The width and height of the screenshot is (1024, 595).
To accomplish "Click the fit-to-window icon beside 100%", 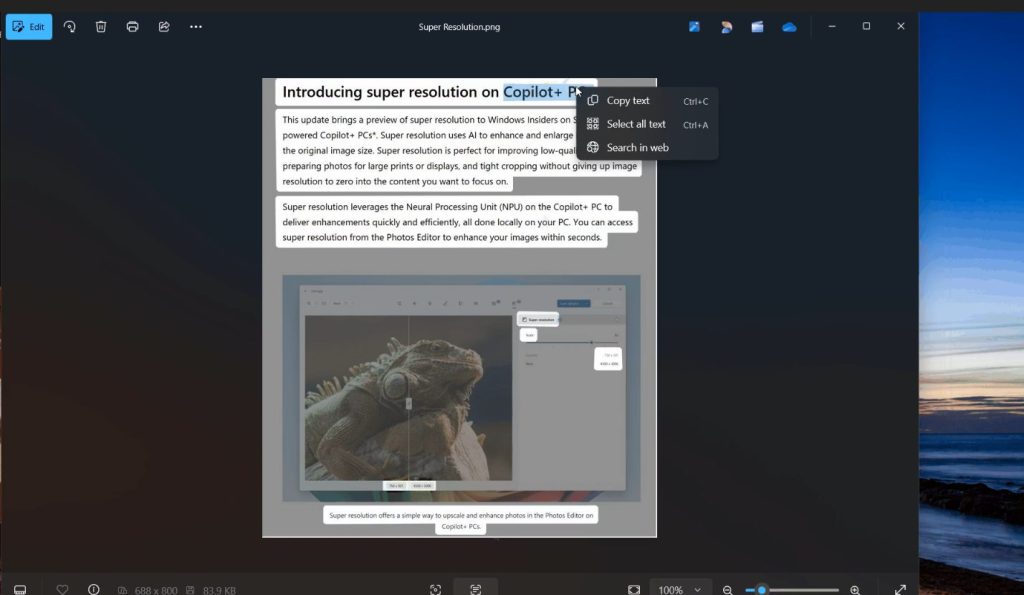I will pyautogui.click(x=634, y=590).
